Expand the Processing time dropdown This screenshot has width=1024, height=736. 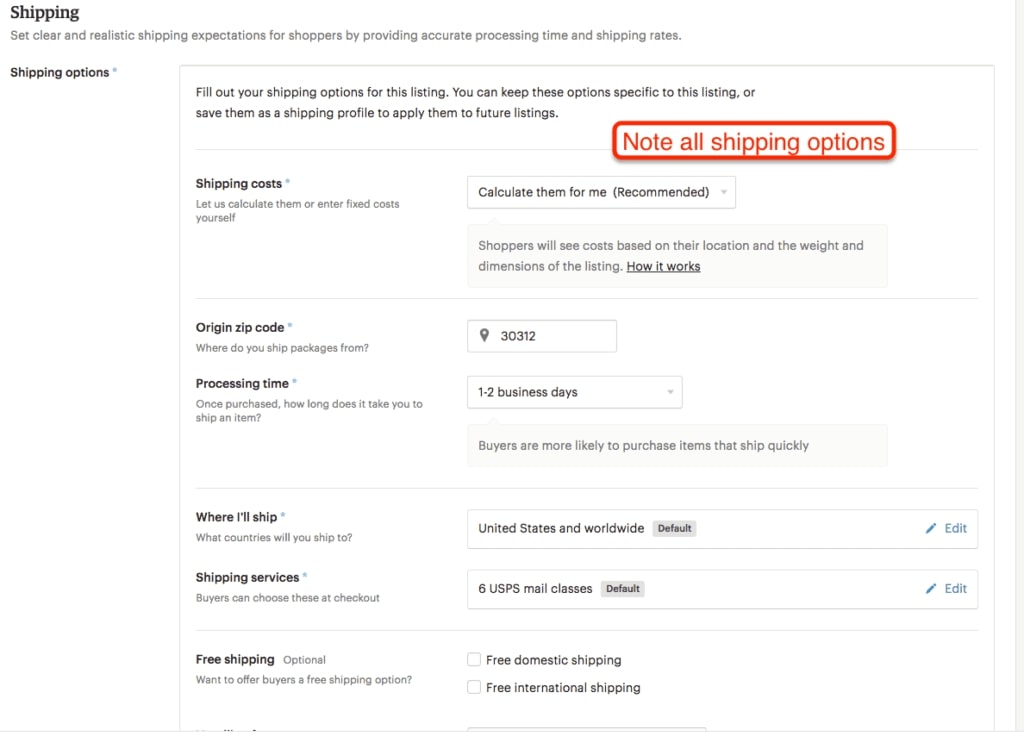coord(574,392)
